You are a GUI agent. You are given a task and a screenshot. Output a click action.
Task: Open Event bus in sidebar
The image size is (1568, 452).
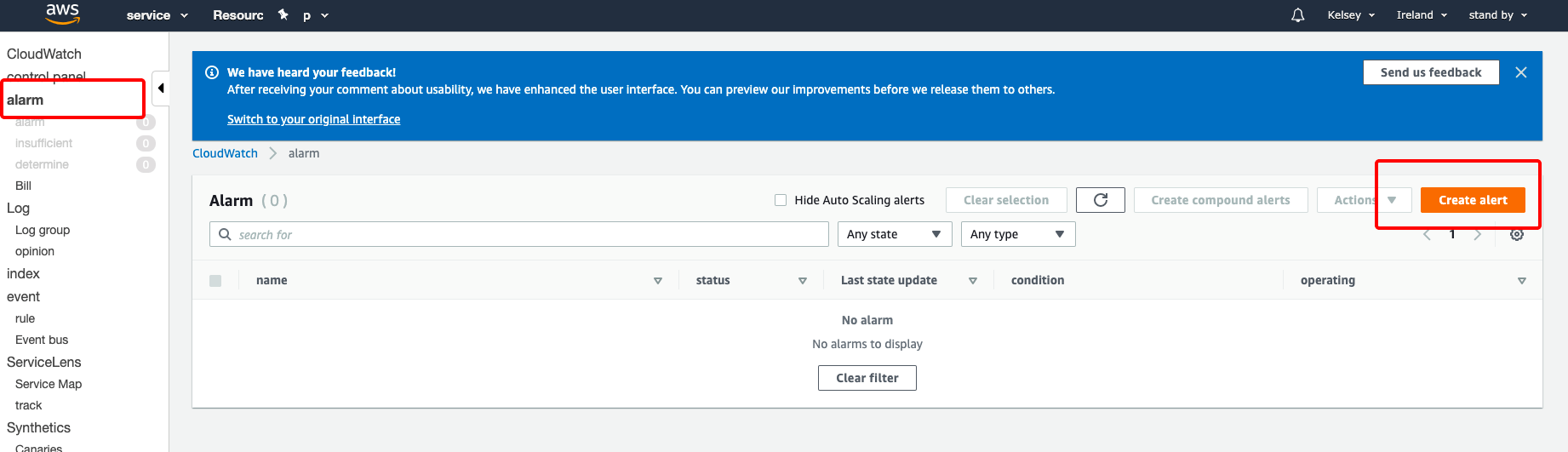coord(42,340)
